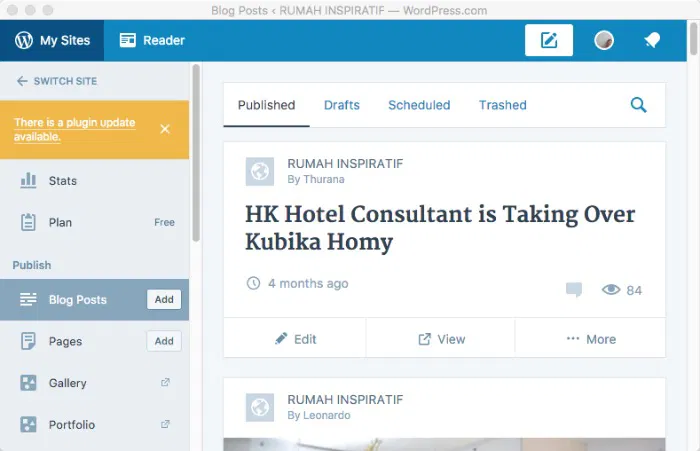Viewport: 700px width, 451px height.
Task: Open the HK Hotel Consultant post title
Action: [440, 228]
